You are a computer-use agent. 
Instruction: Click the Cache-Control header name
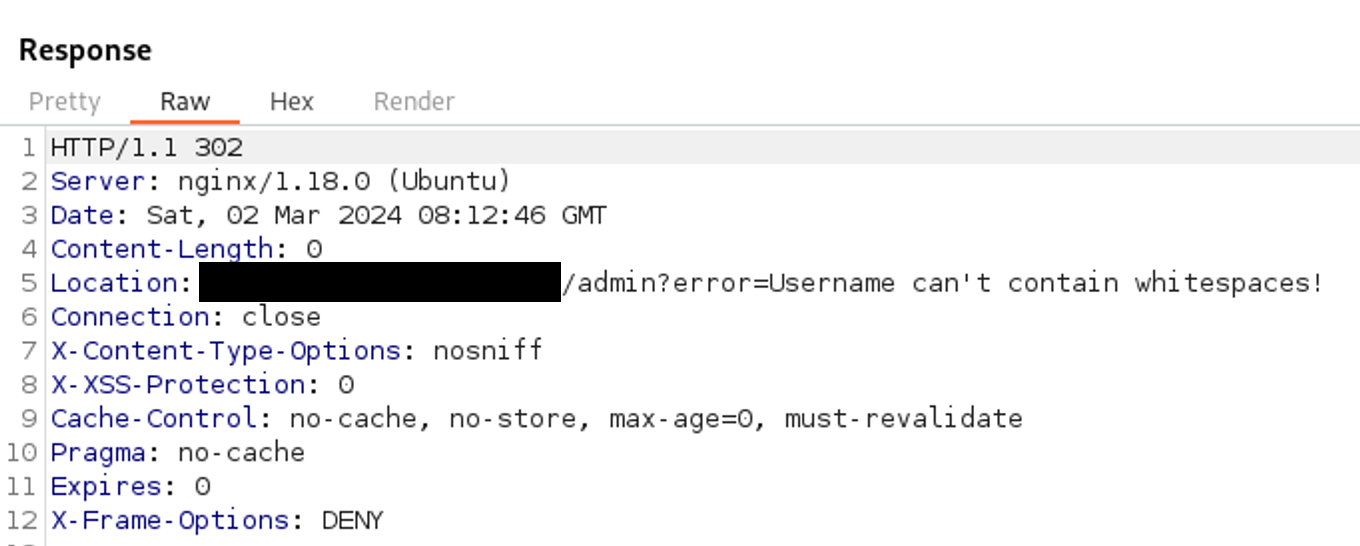[x=154, y=419]
